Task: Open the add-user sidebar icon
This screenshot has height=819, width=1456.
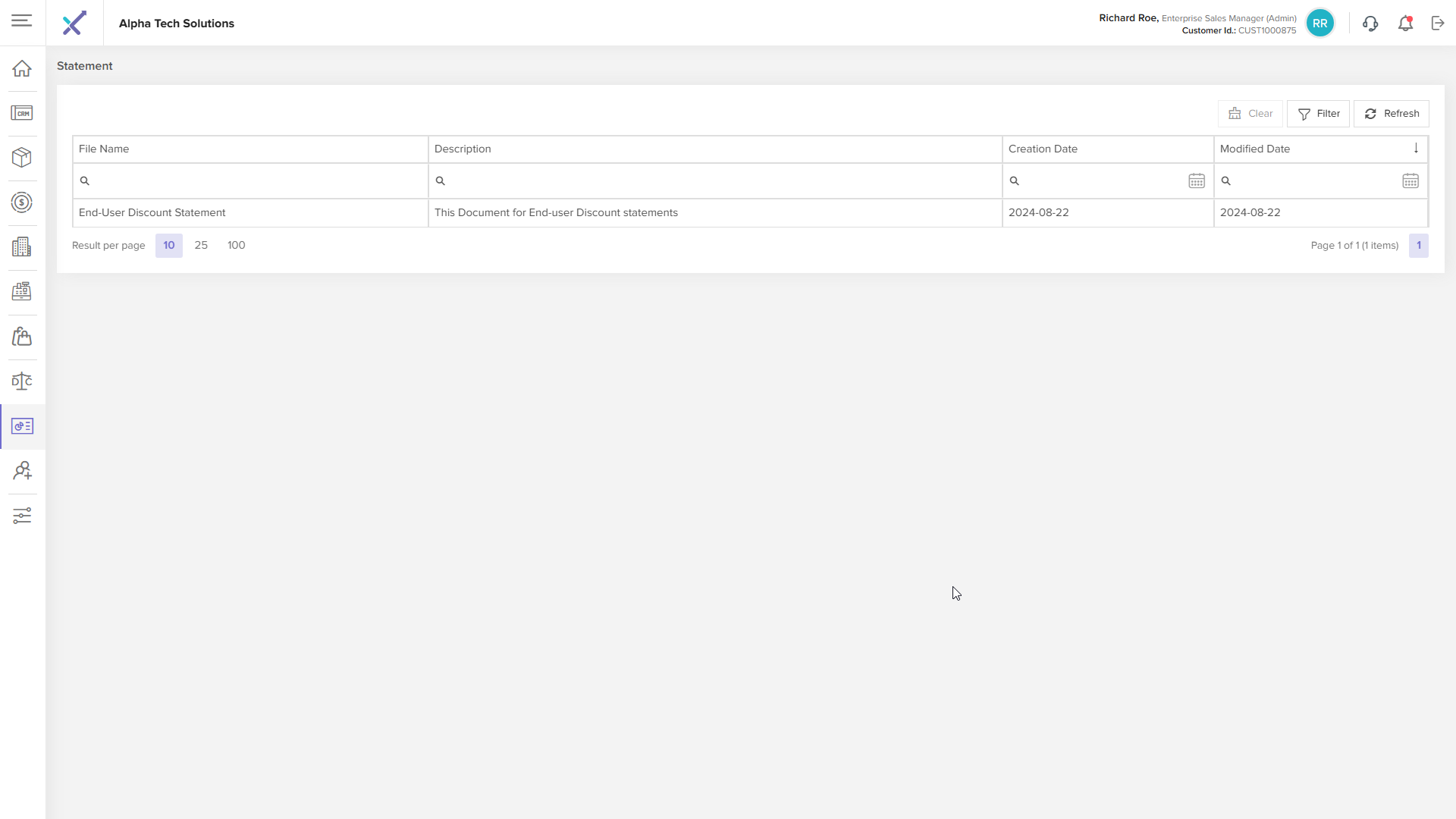Action: click(x=22, y=471)
